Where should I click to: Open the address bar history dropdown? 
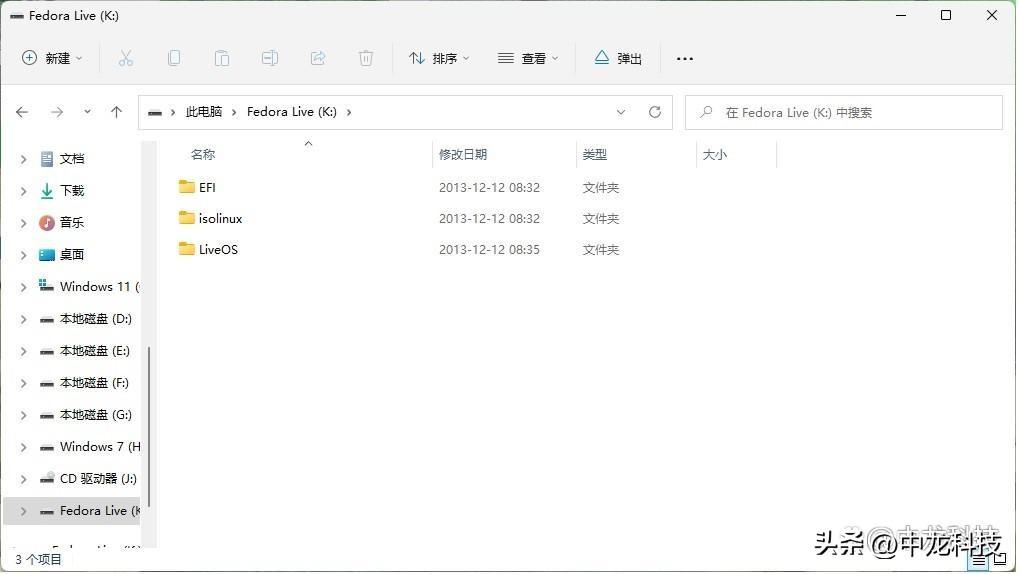[x=621, y=112]
